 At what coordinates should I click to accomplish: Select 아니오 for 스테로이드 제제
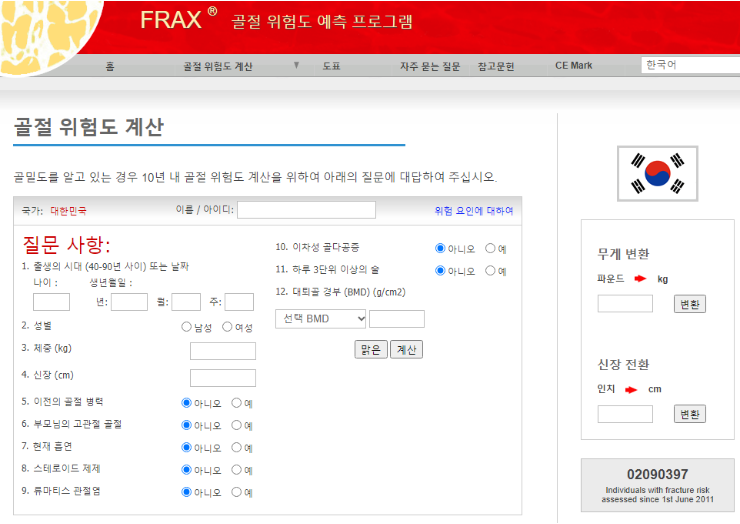click(x=186, y=469)
